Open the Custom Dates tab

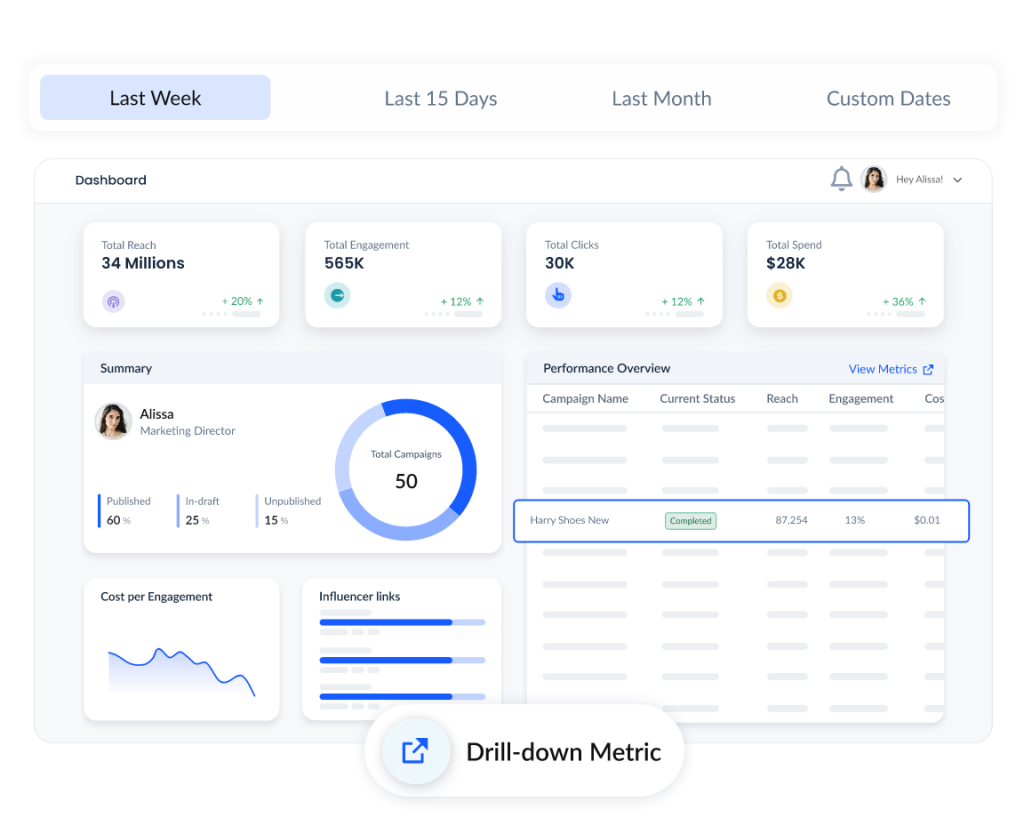click(x=888, y=98)
